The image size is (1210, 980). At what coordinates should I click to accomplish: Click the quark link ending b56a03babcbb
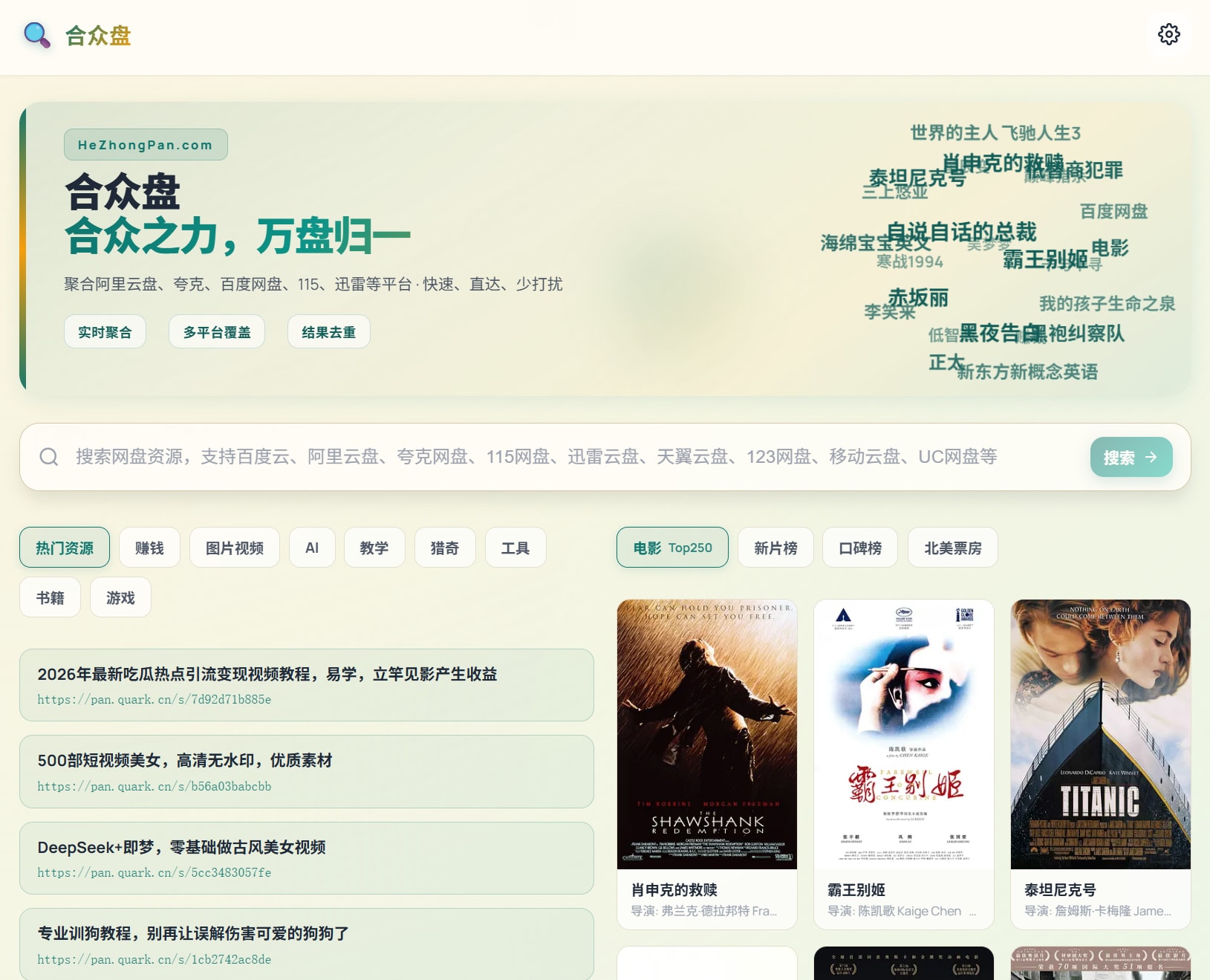154,786
